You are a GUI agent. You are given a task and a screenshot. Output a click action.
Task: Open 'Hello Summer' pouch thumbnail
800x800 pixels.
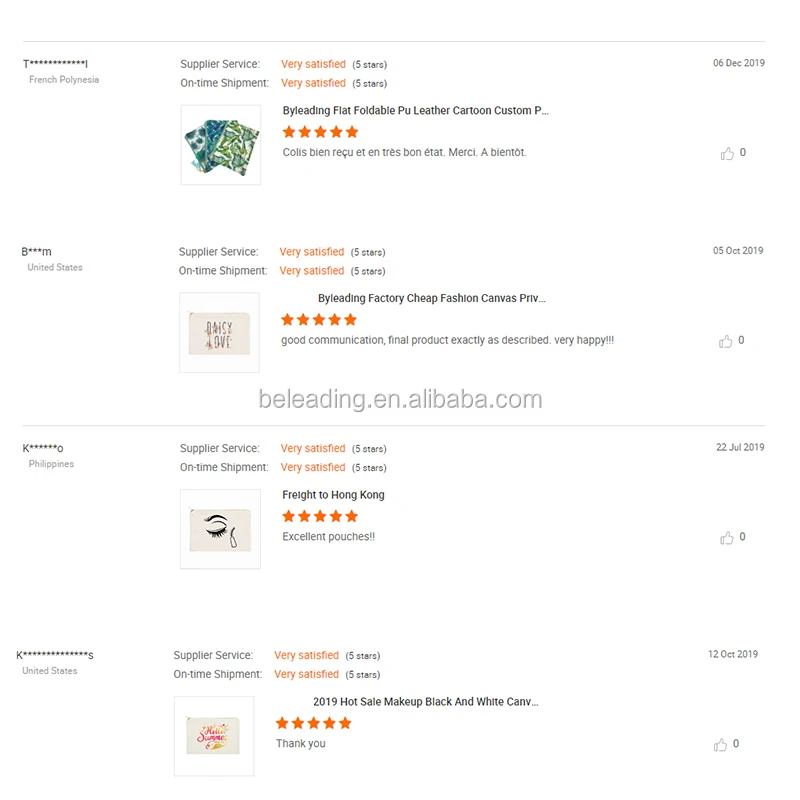(x=214, y=736)
